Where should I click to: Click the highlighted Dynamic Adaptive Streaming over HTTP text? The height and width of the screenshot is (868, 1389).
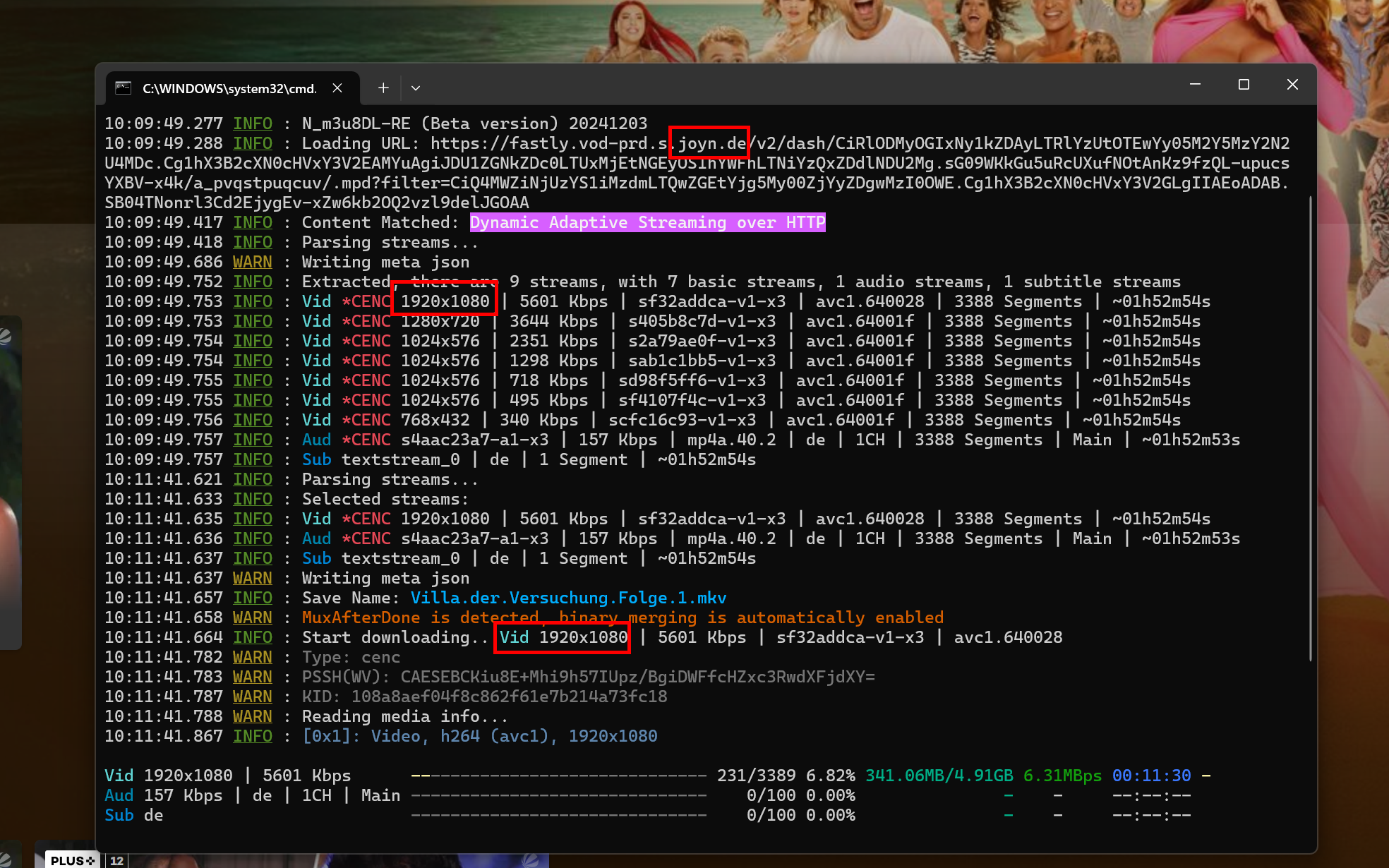point(647,222)
